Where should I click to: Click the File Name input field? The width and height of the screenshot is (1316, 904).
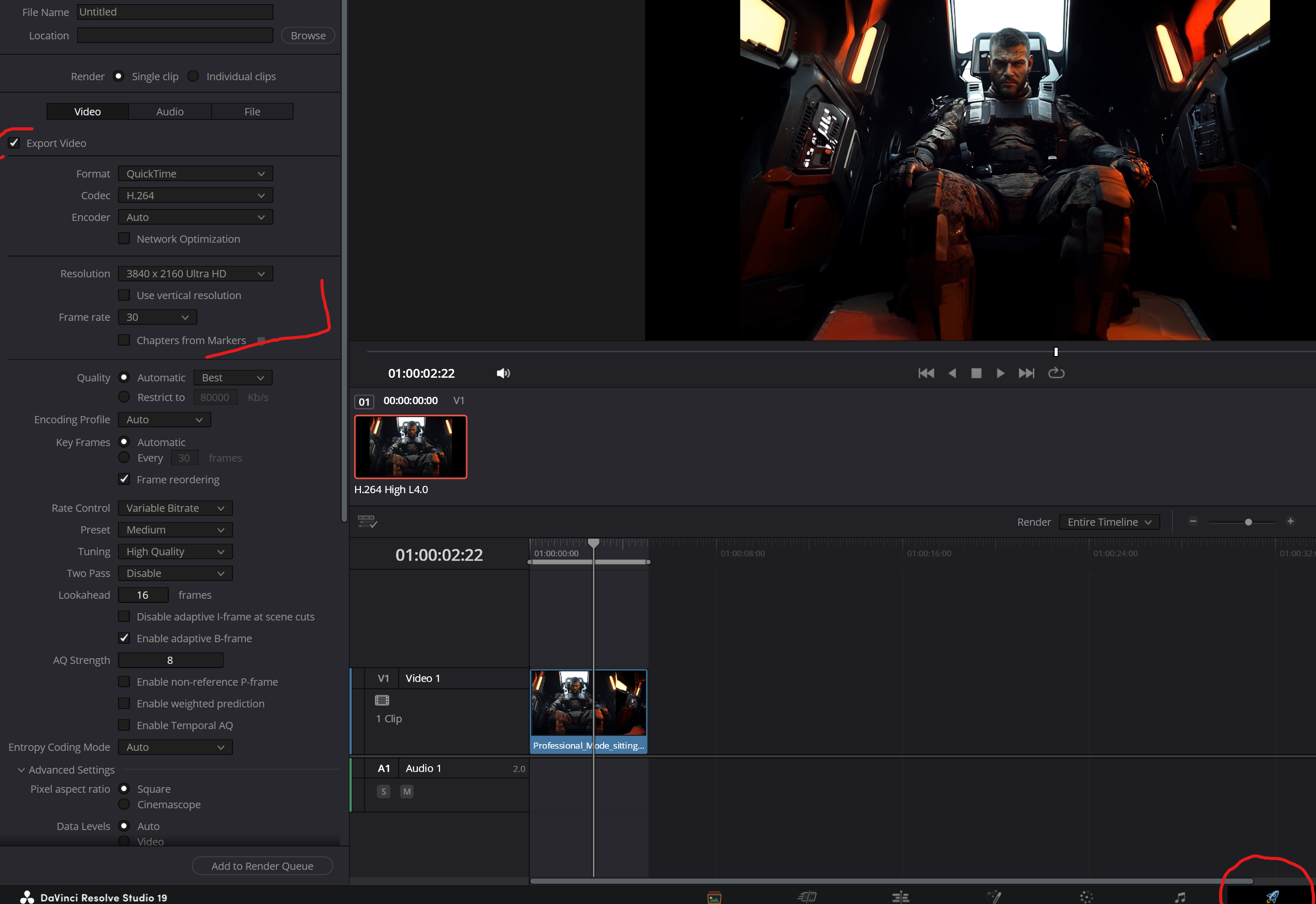pos(175,12)
